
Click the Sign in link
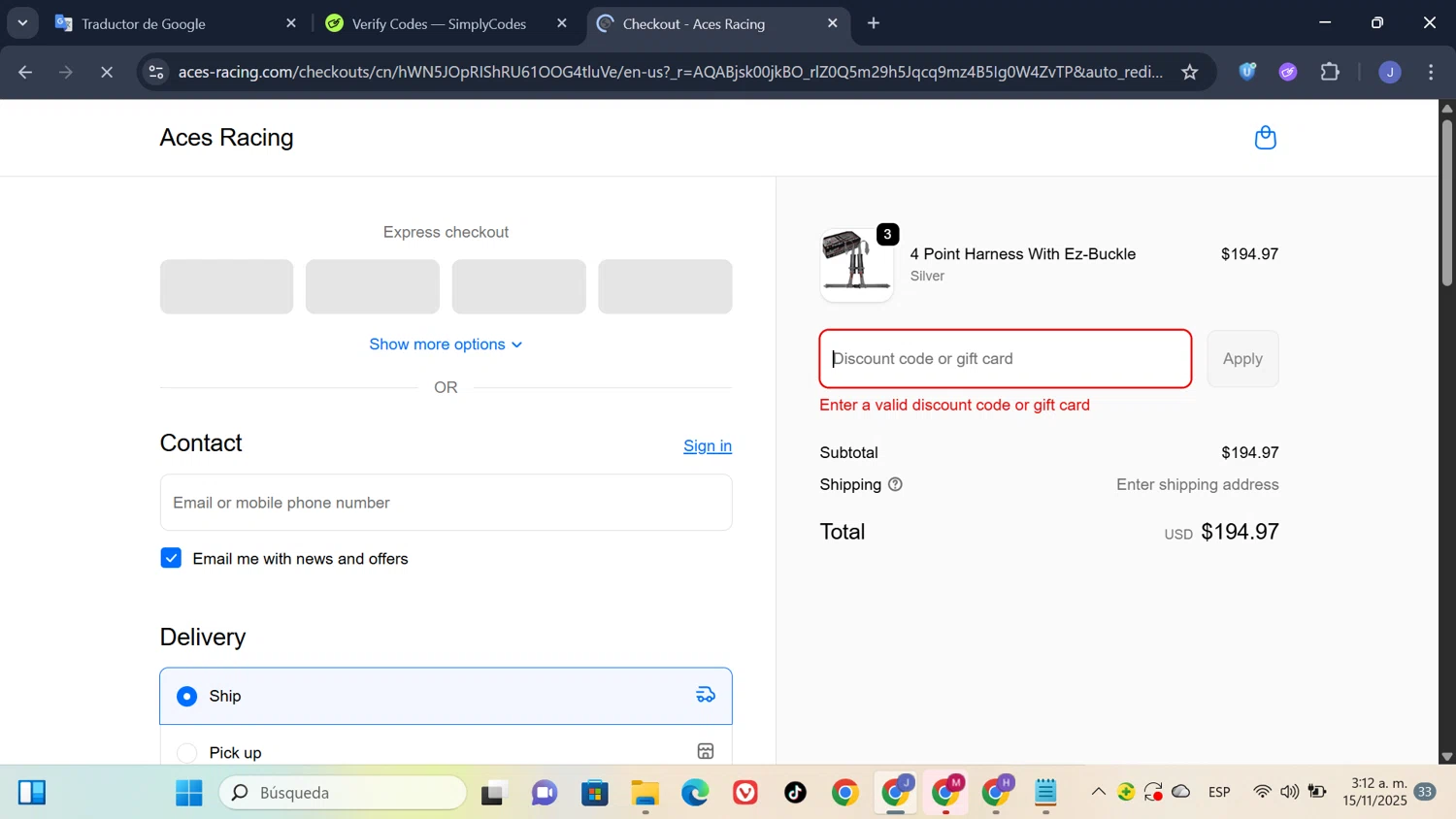point(708,445)
